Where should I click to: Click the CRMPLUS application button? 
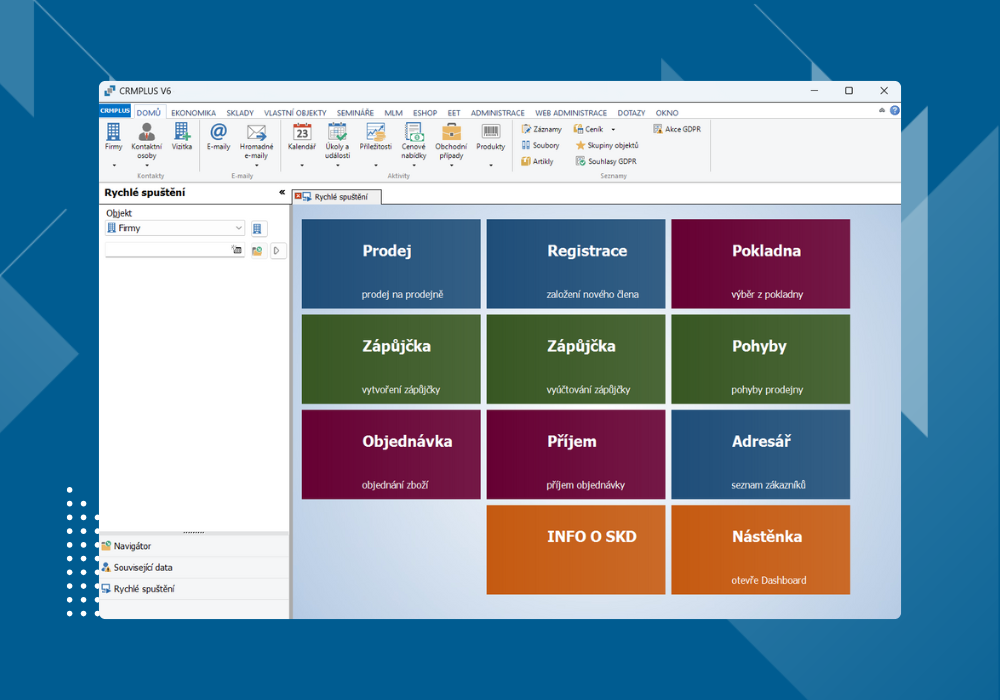pos(115,111)
